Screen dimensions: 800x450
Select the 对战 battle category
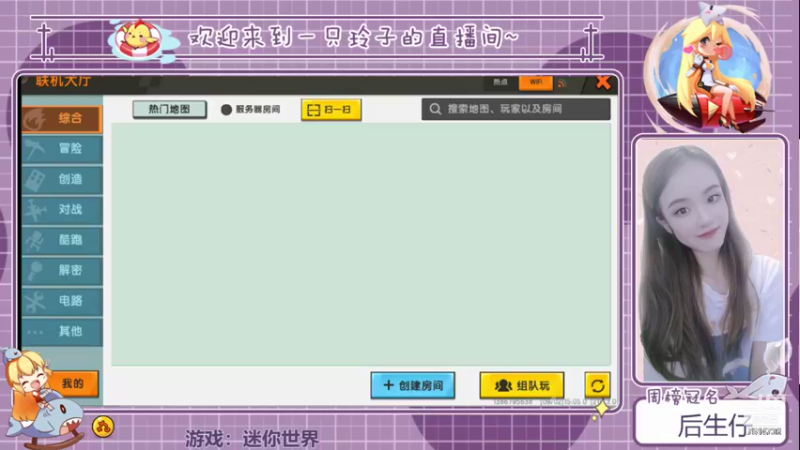(x=62, y=210)
